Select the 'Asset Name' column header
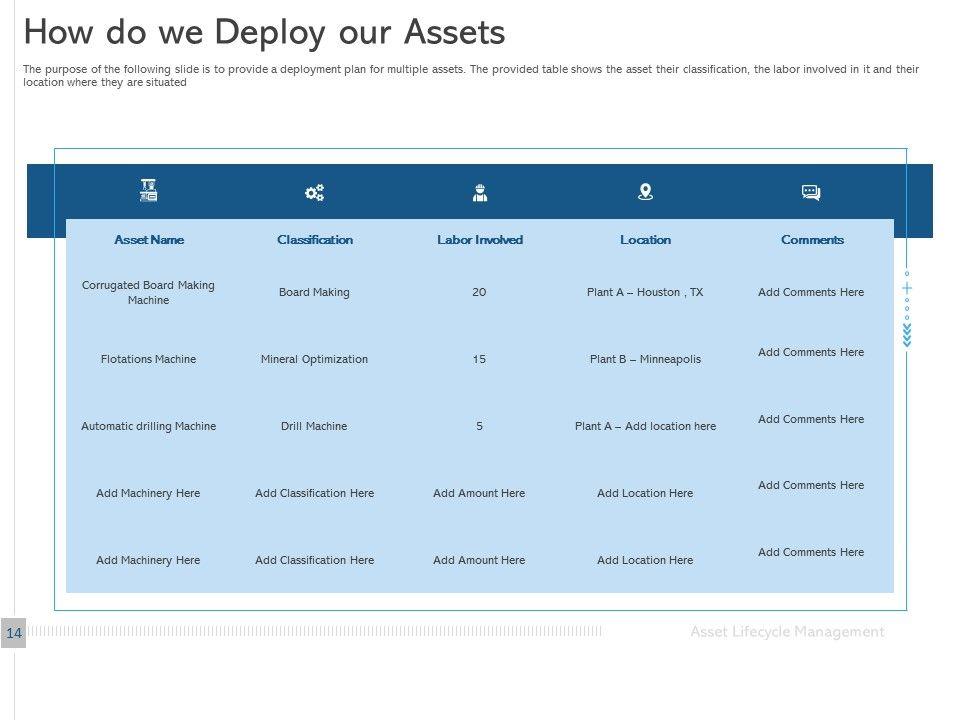 tap(149, 240)
